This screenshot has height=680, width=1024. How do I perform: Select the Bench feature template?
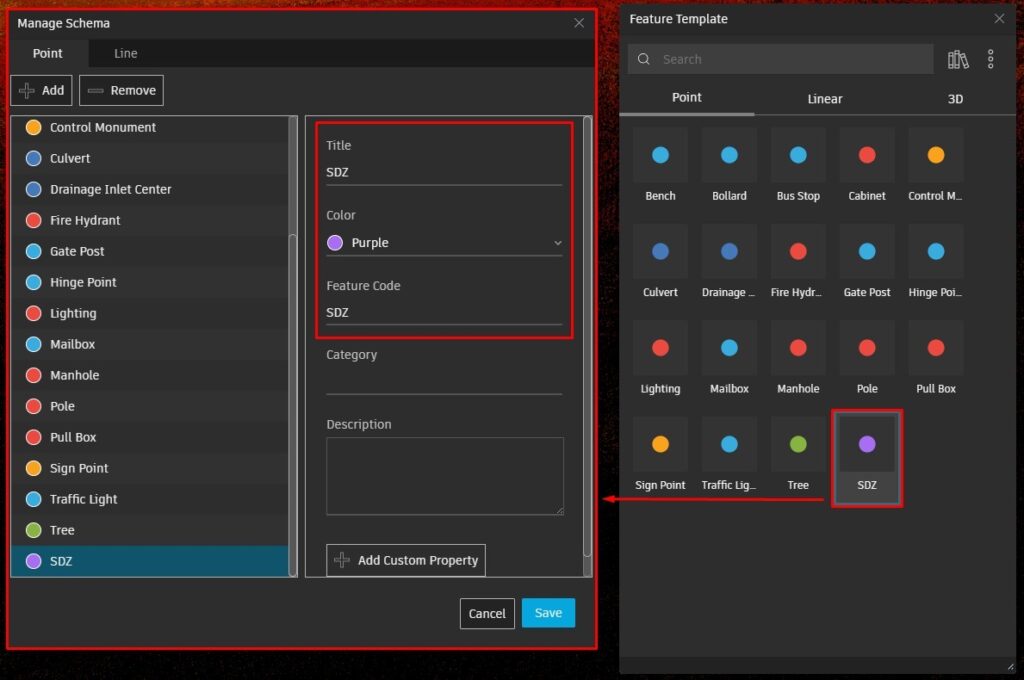(x=660, y=165)
